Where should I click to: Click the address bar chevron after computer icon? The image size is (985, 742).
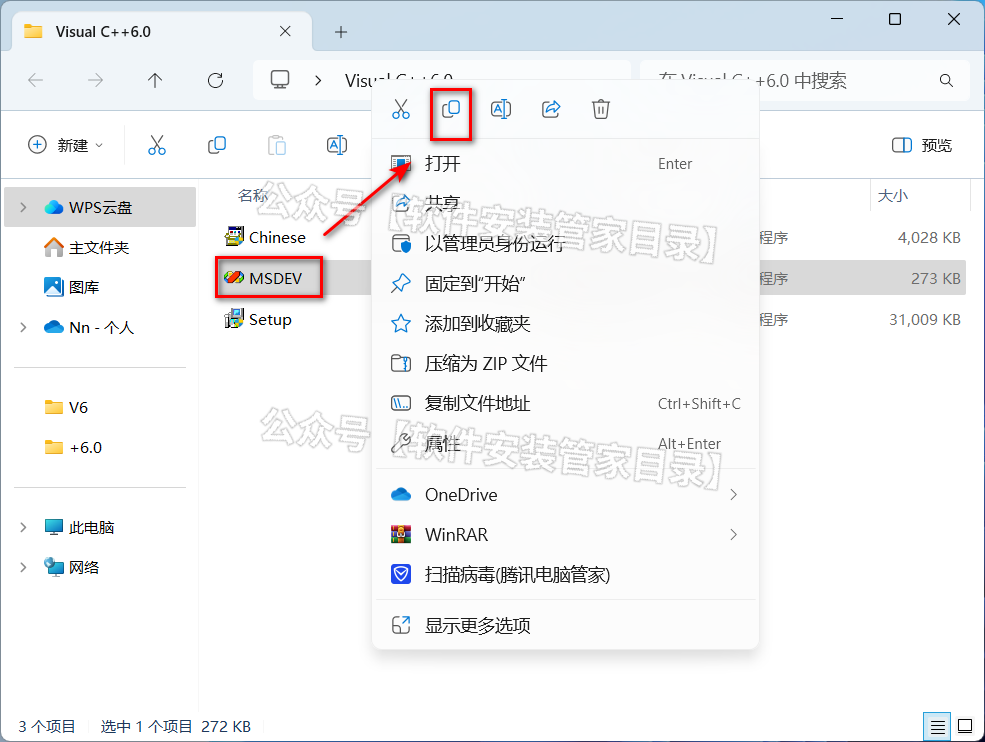point(318,80)
